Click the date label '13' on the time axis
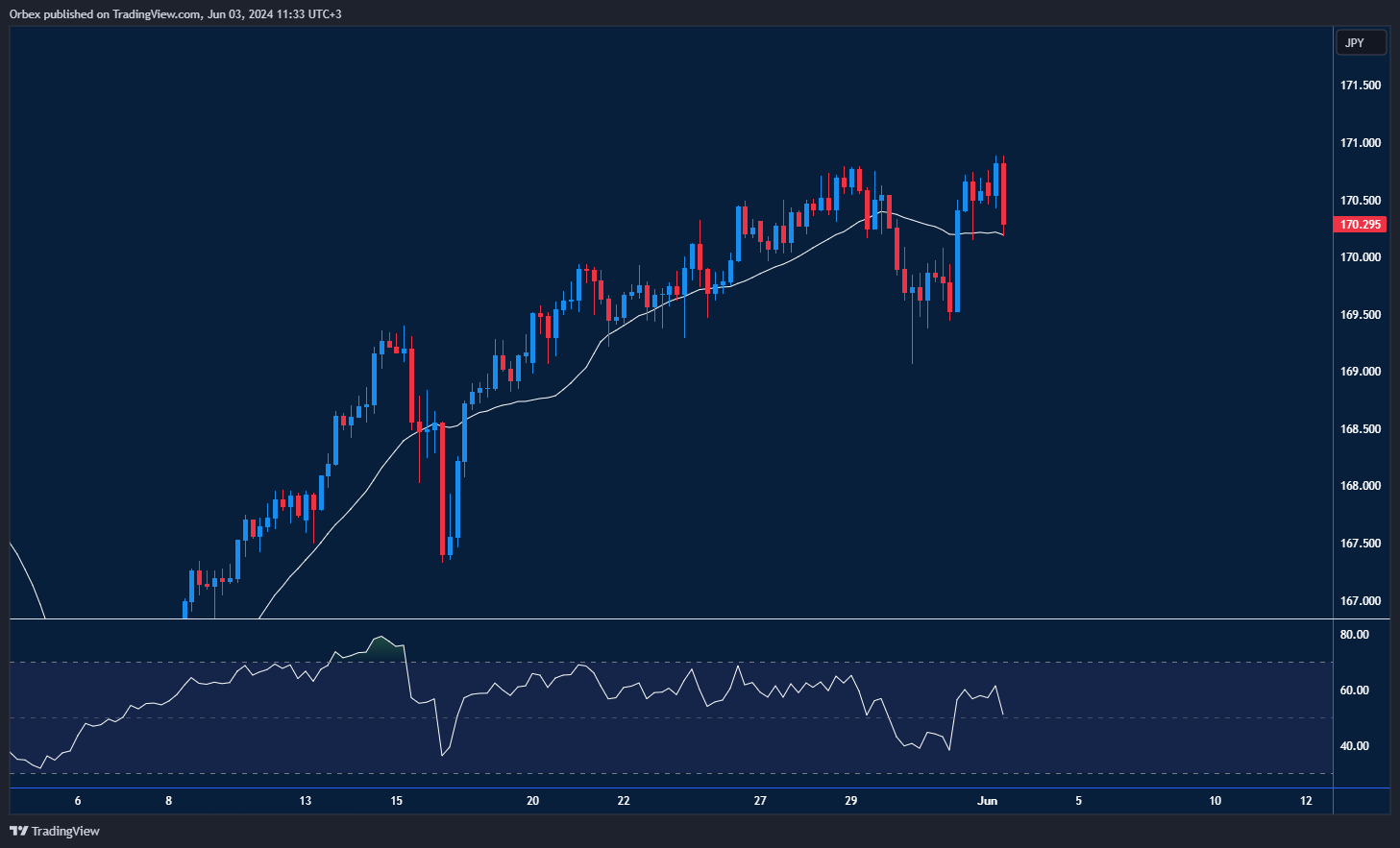This screenshot has width=1400, height=848. [306, 801]
